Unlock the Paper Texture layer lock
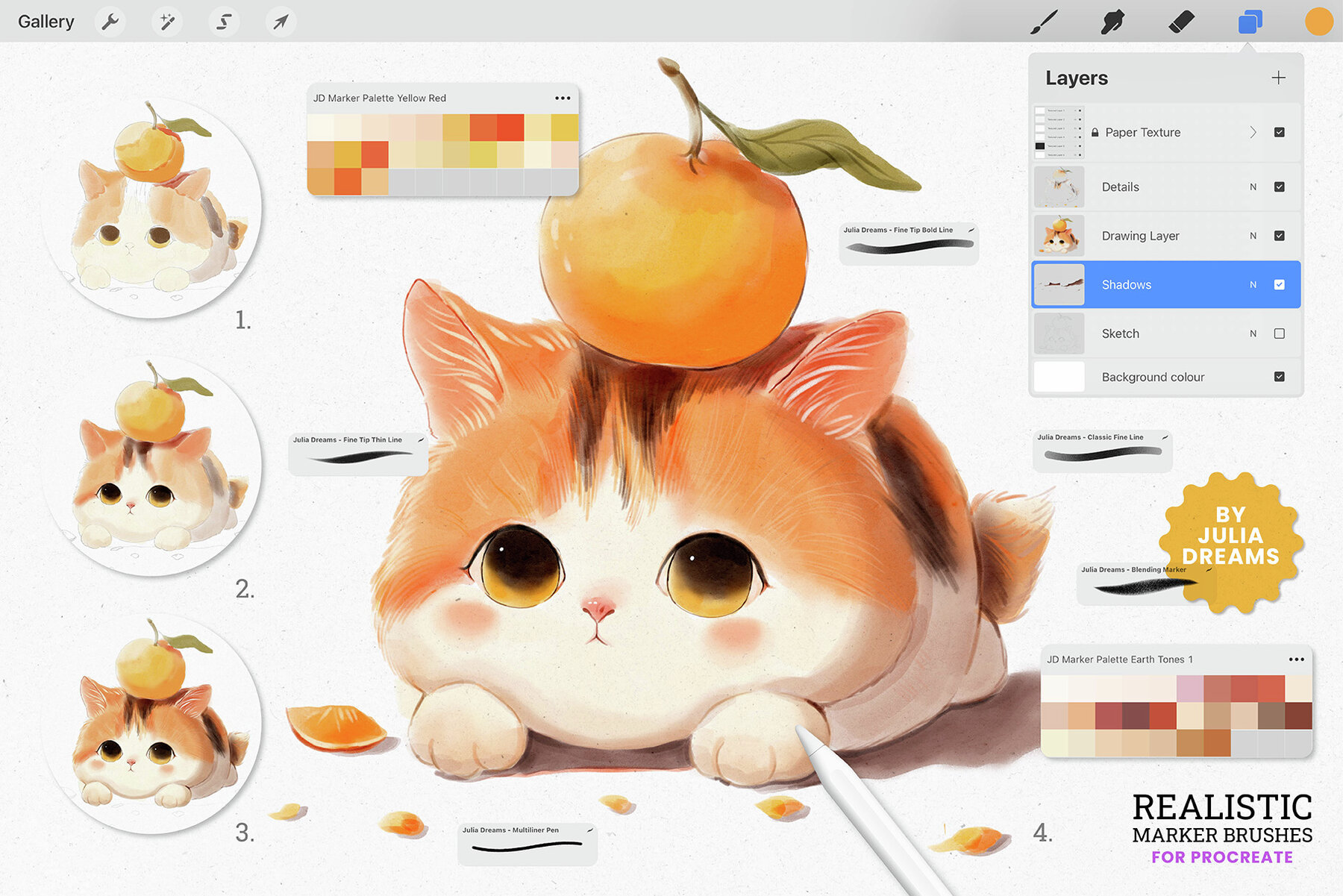Screen dimensions: 1343x896 [x=1095, y=132]
